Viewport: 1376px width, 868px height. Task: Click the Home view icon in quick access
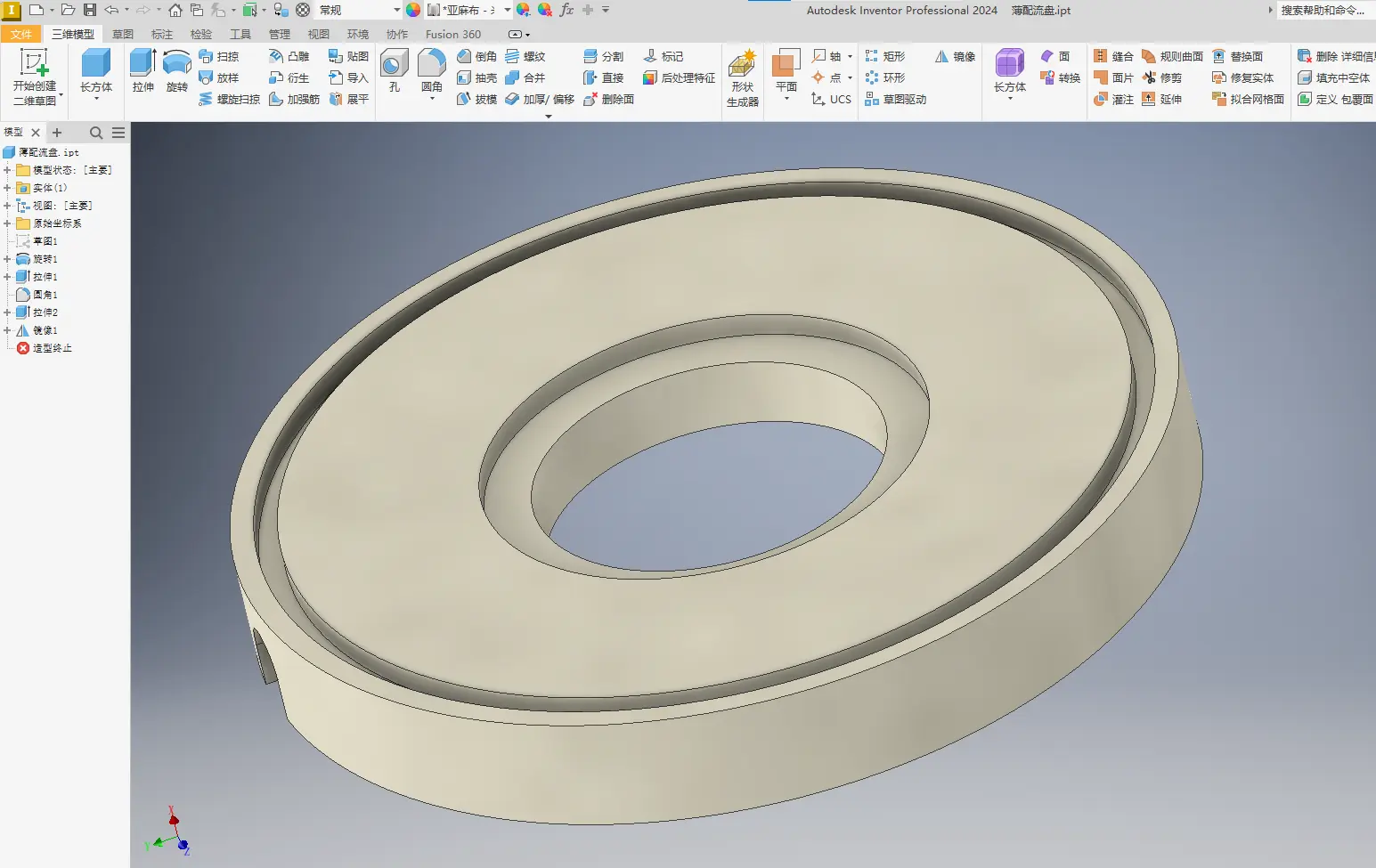pyautogui.click(x=175, y=10)
